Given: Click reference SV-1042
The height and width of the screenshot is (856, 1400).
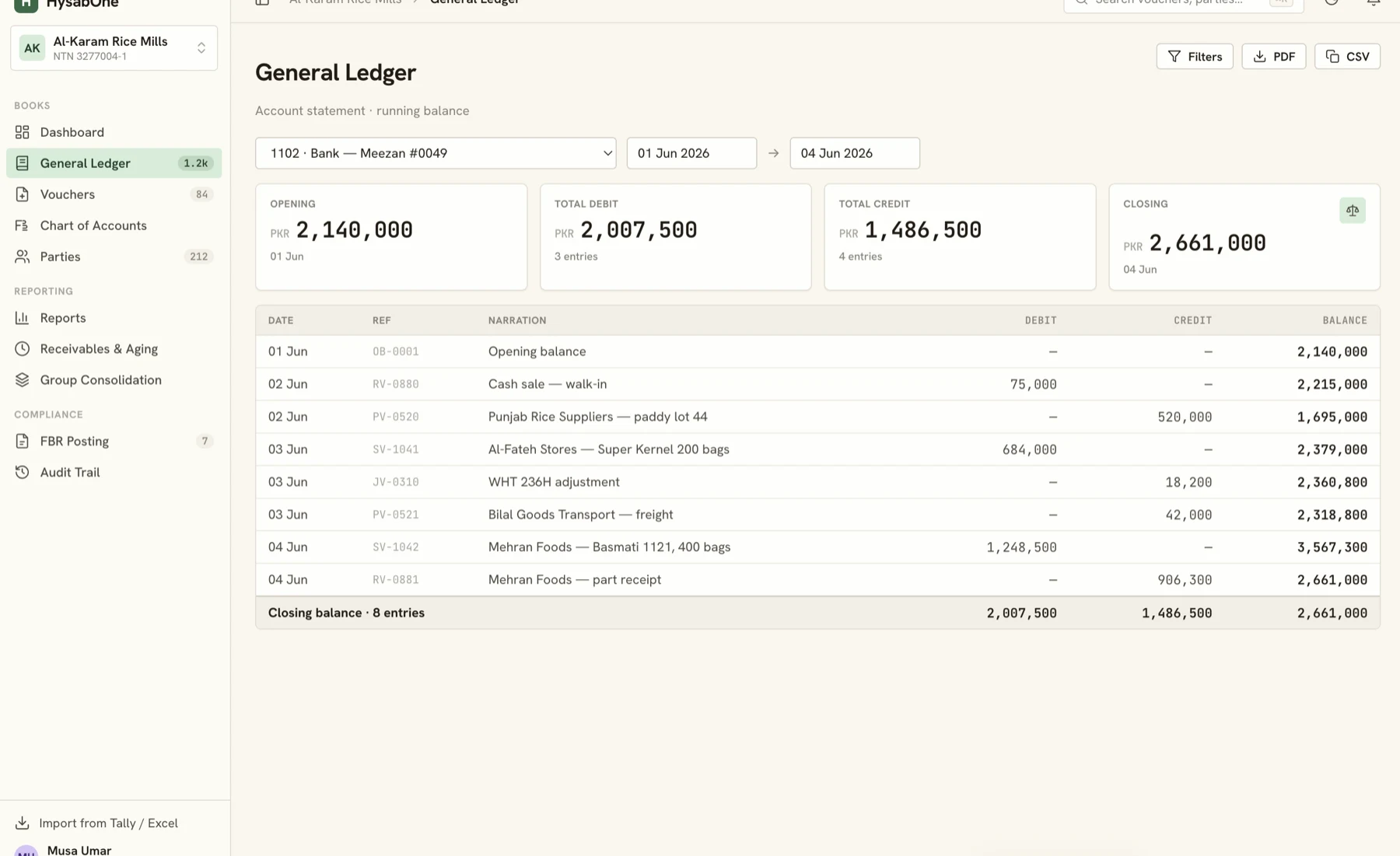Looking at the screenshot, I should [395, 548].
